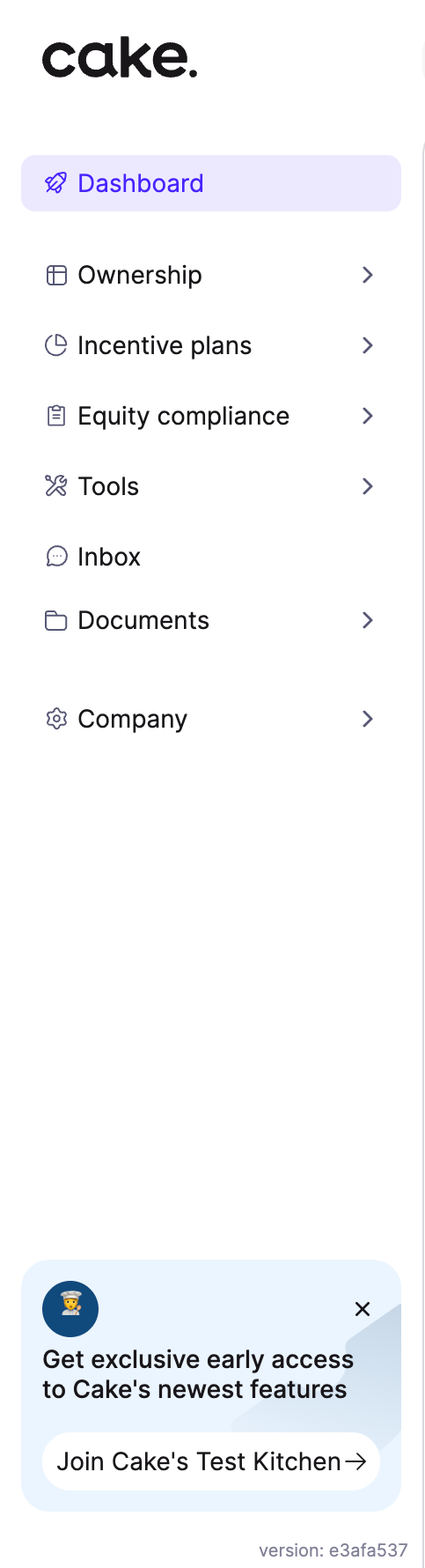Expand the Tools submenu chevron
This screenshot has height=1568, width=425.
tap(368, 486)
